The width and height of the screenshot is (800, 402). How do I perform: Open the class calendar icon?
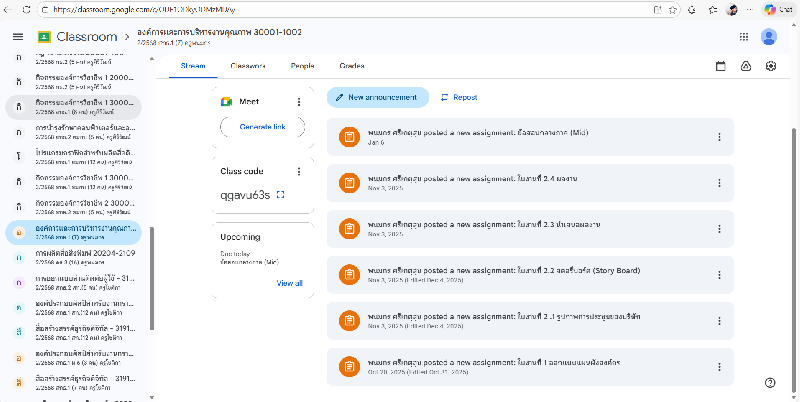pos(721,66)
